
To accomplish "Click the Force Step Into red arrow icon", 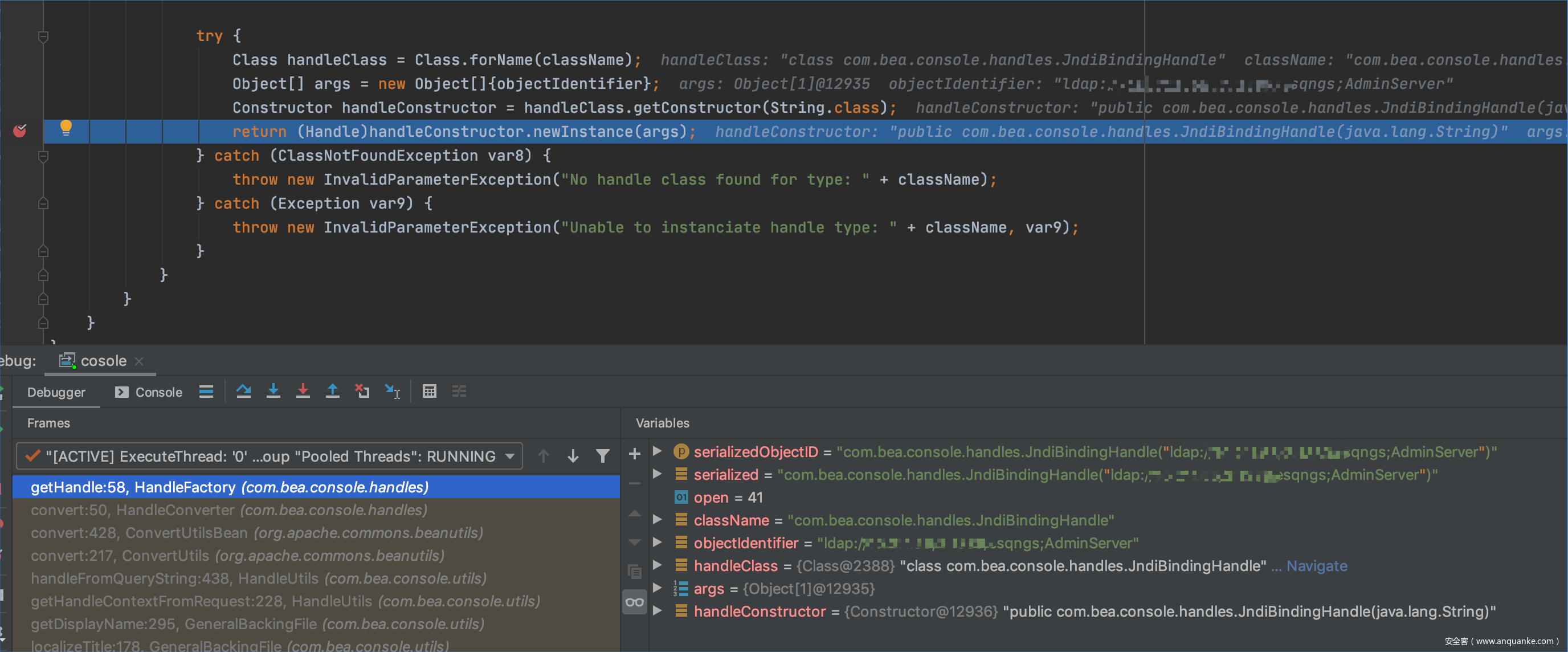I will (303, 392).
